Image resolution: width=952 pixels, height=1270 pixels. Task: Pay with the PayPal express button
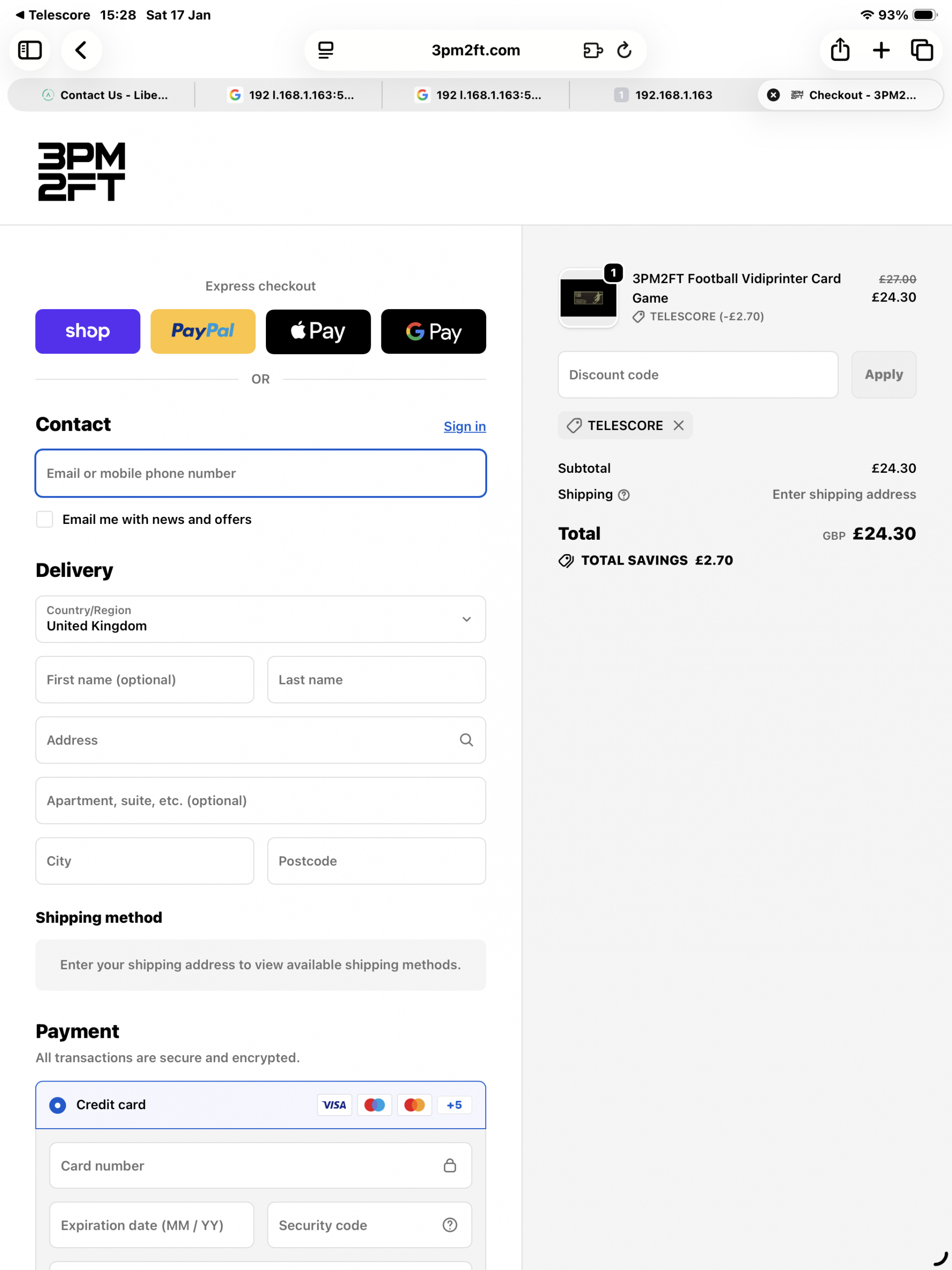tap(203, 331)
